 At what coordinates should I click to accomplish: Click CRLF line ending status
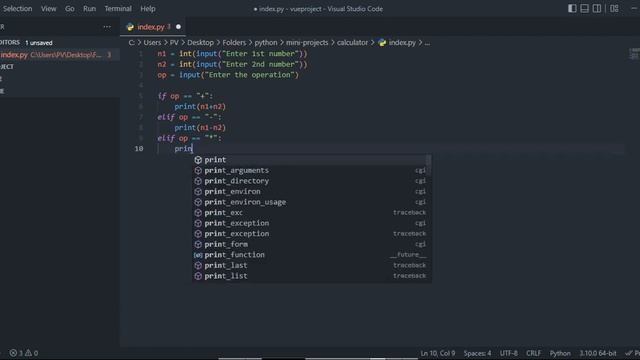[533, 353]
